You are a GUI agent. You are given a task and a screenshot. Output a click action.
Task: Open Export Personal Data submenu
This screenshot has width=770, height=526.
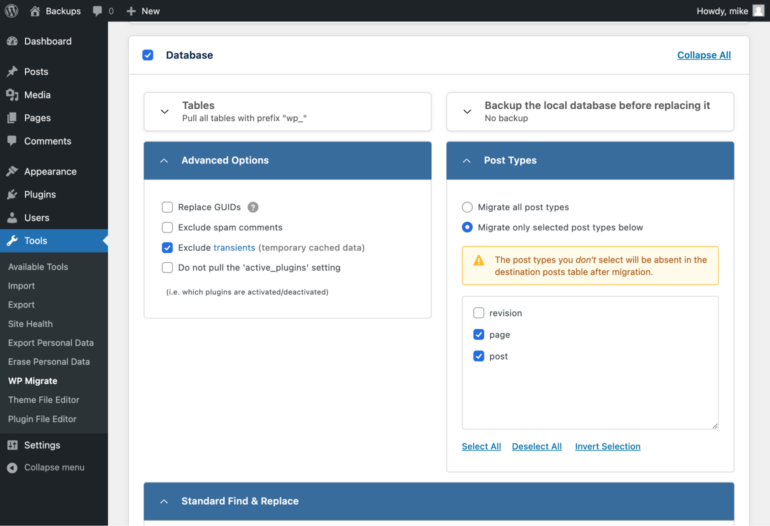tap(51, 343)
